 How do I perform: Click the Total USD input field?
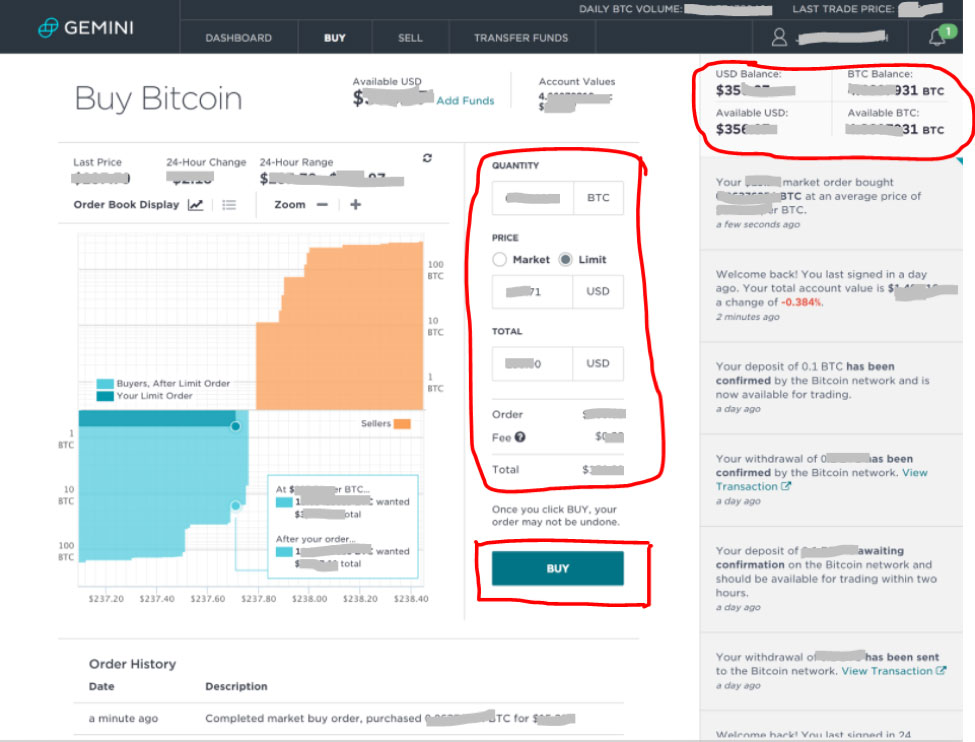532,363
